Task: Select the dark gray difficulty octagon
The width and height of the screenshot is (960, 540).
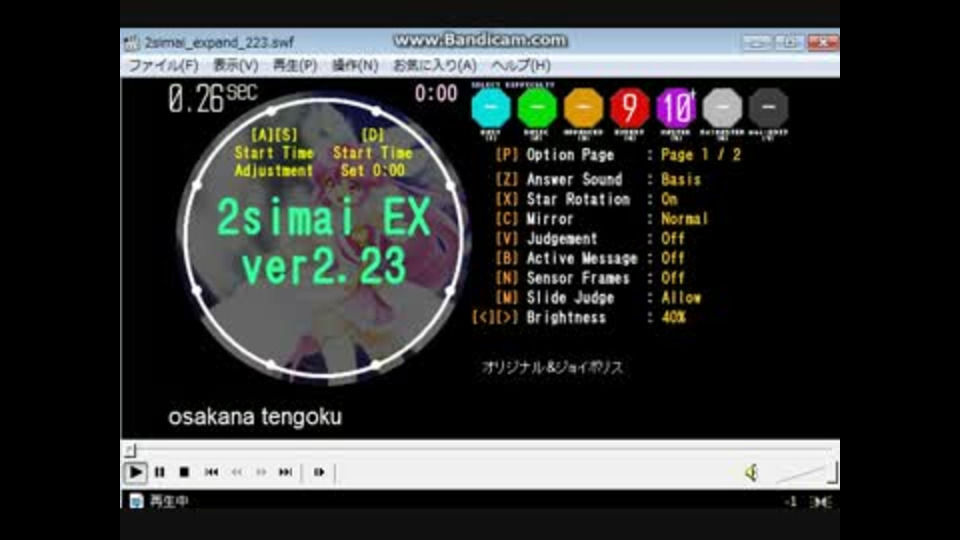Action: coord(768,107)
